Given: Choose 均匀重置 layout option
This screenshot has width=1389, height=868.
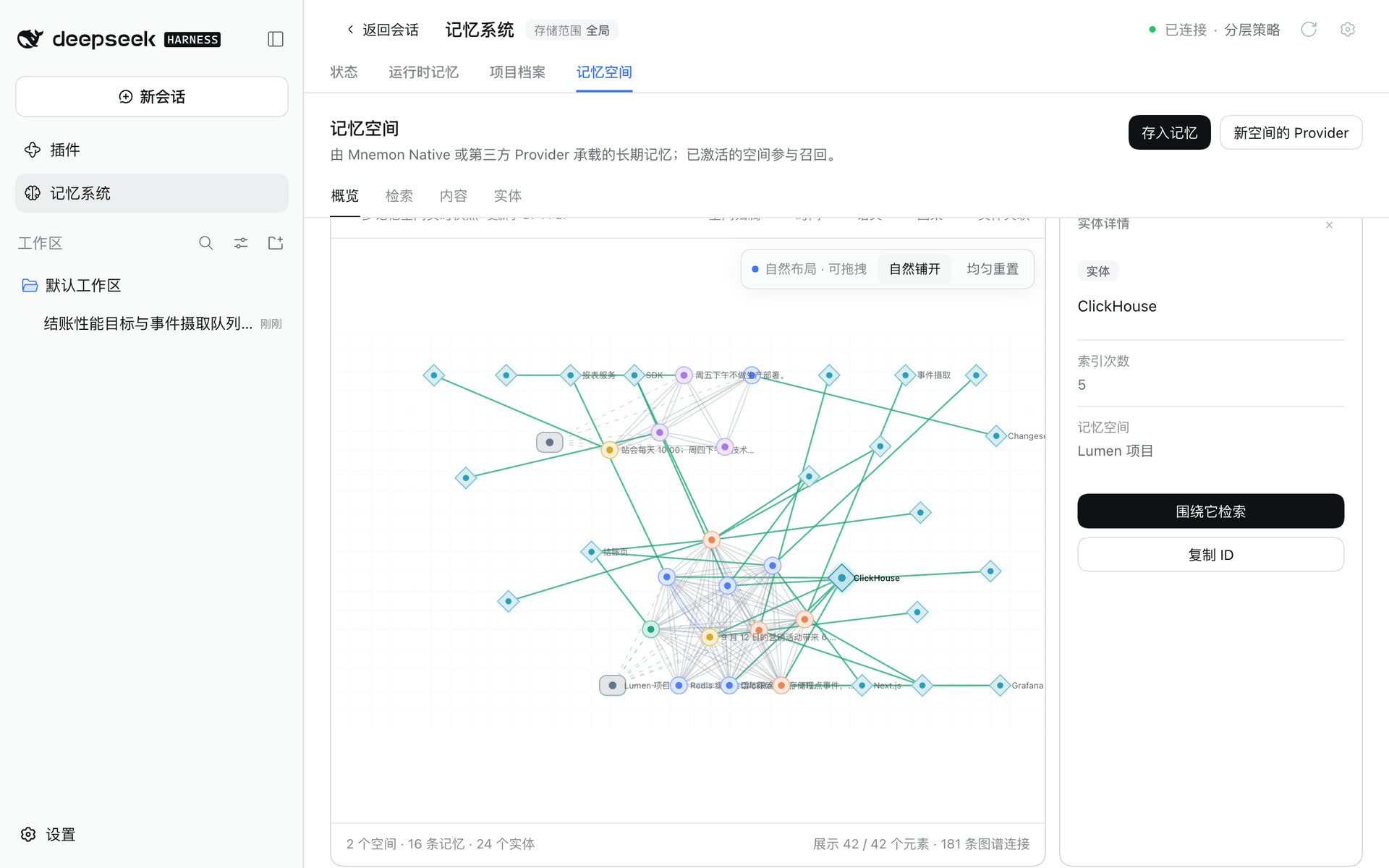Looking at the screenshot, I should (x=993, y=269).
